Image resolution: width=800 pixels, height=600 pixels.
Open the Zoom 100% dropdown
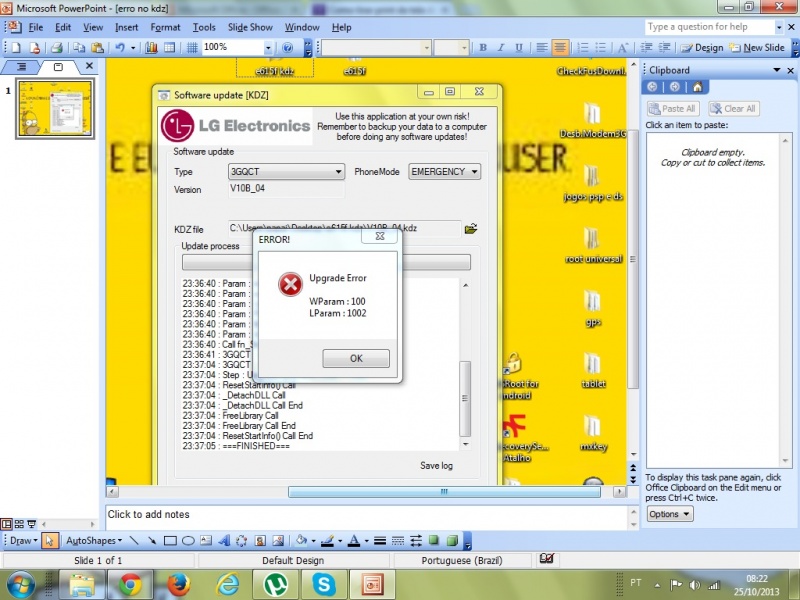[x=268, y=48]
